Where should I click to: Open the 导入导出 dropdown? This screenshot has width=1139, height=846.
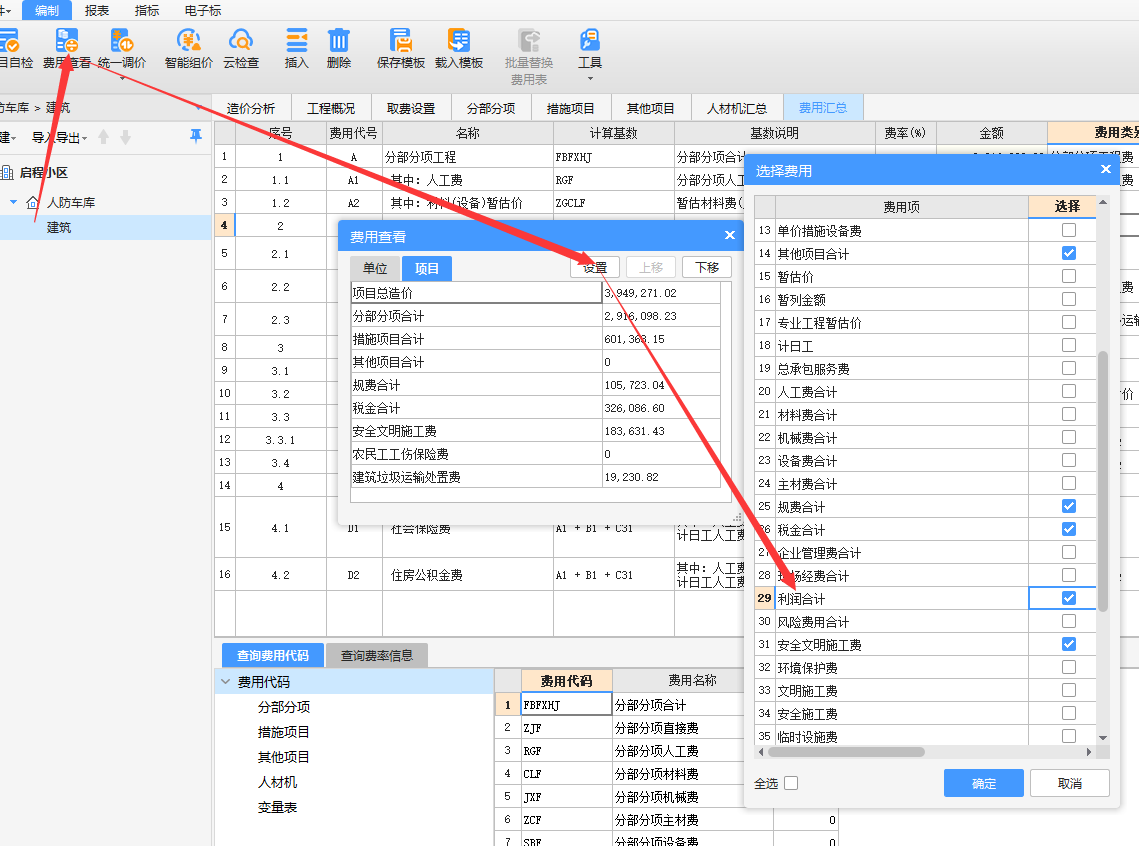click(60, 137)
